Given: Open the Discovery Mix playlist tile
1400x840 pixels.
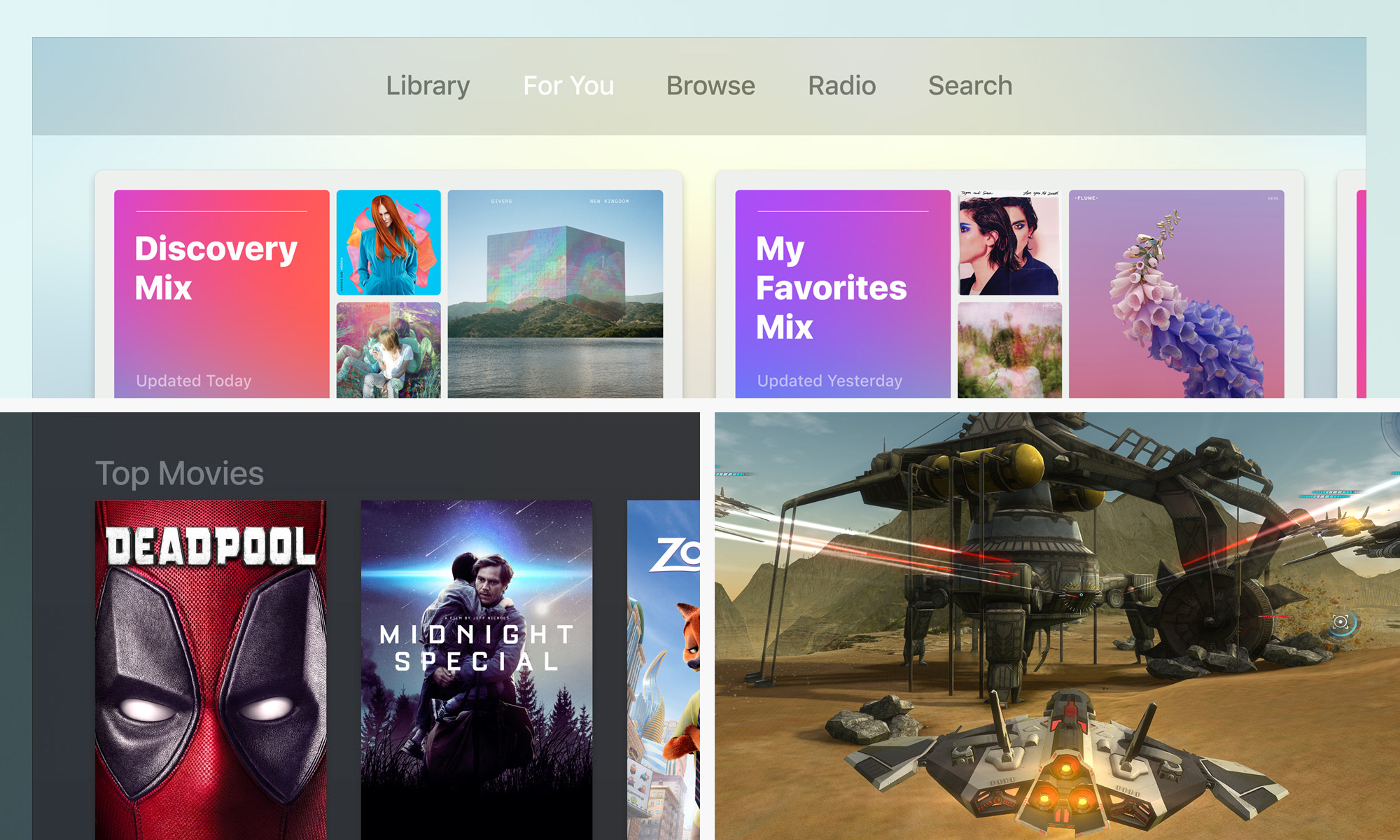Looking at the screenshot, I should tap(221, 294).
